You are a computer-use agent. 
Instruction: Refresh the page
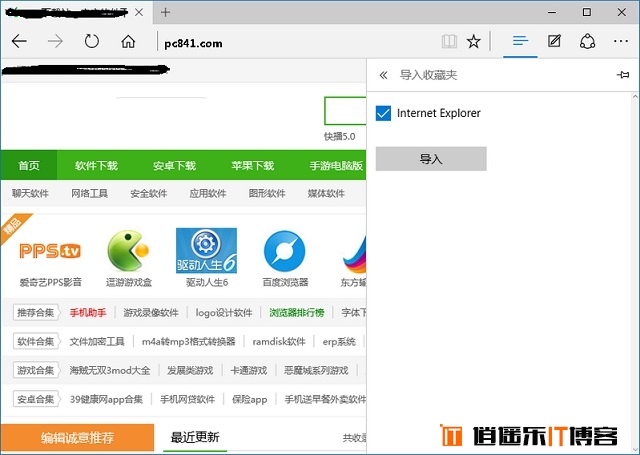tap(91, 41)
